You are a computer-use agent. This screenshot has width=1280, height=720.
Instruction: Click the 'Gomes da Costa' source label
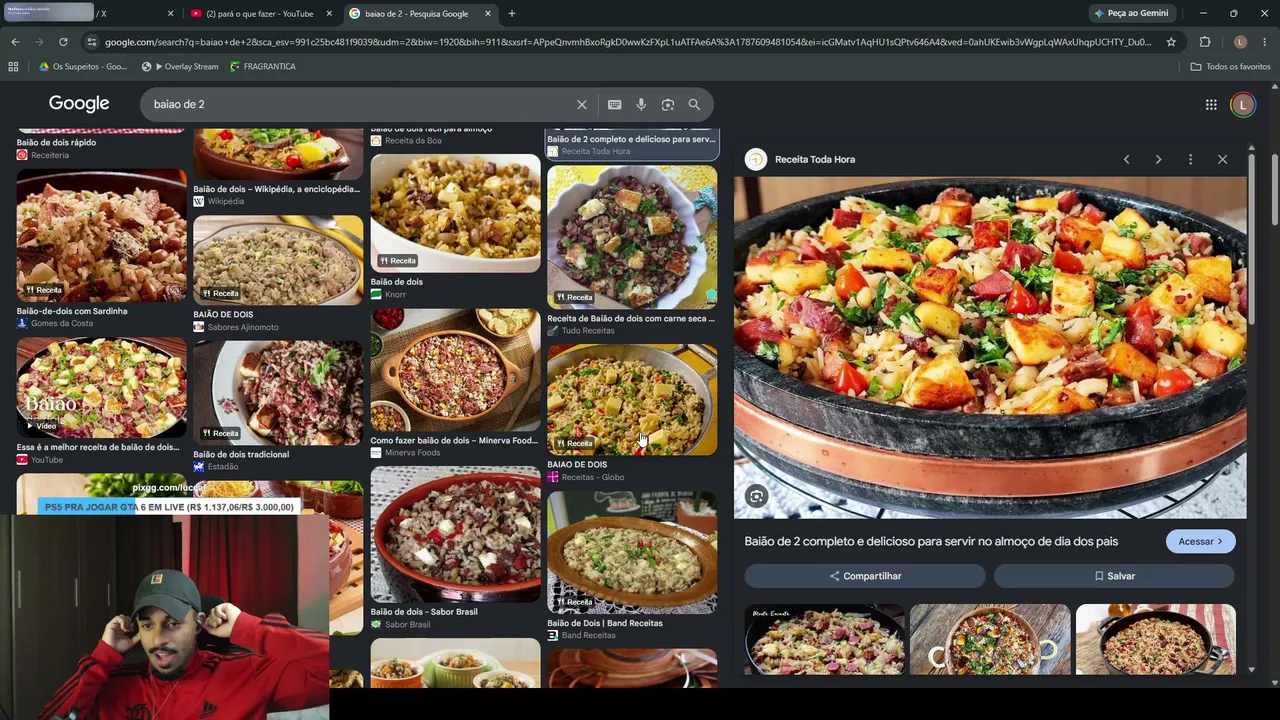(62, 323)
